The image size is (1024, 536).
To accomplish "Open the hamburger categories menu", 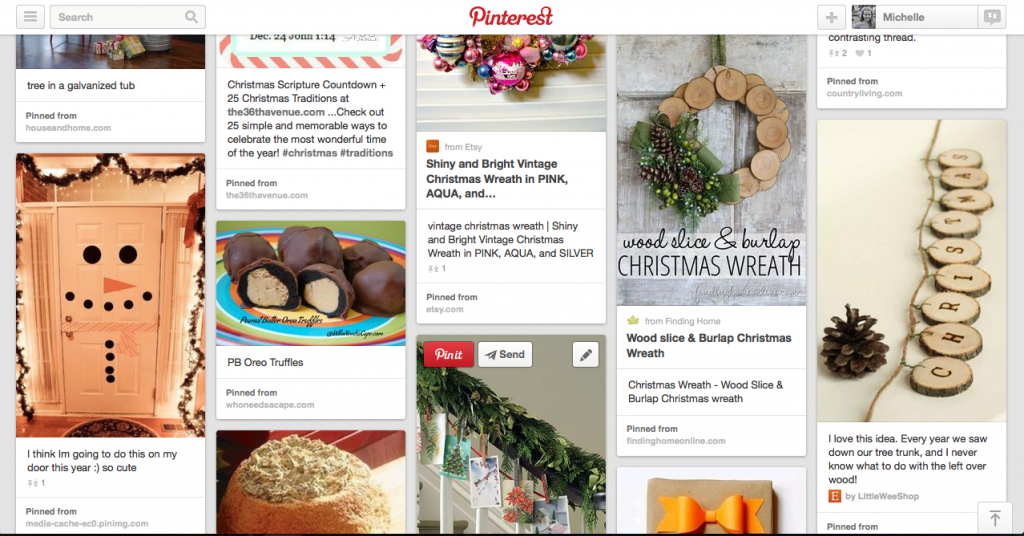I will [x=31, y=17].
